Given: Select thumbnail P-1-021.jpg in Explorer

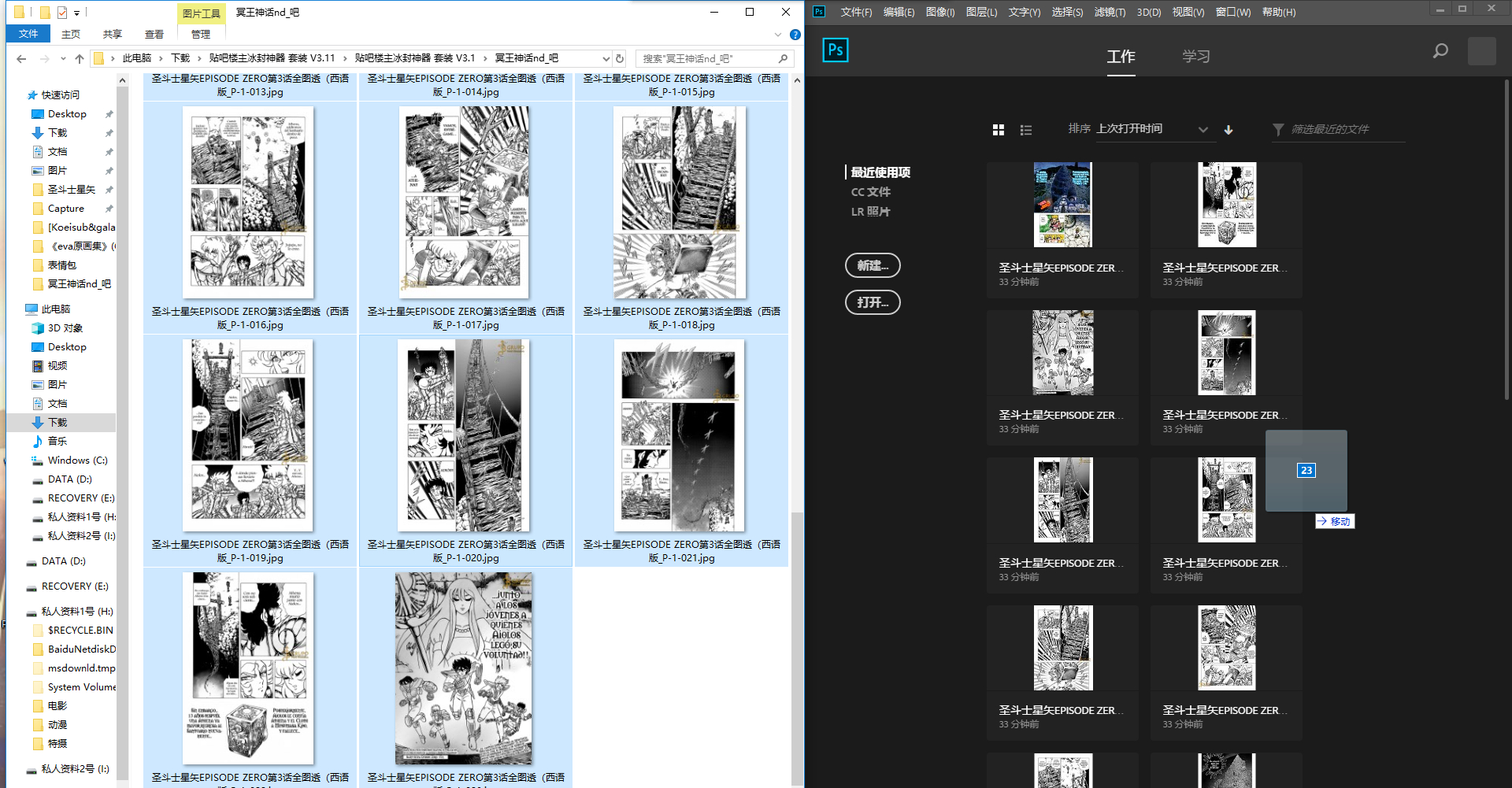Looking at the screenshot, I should click(679, 435).
